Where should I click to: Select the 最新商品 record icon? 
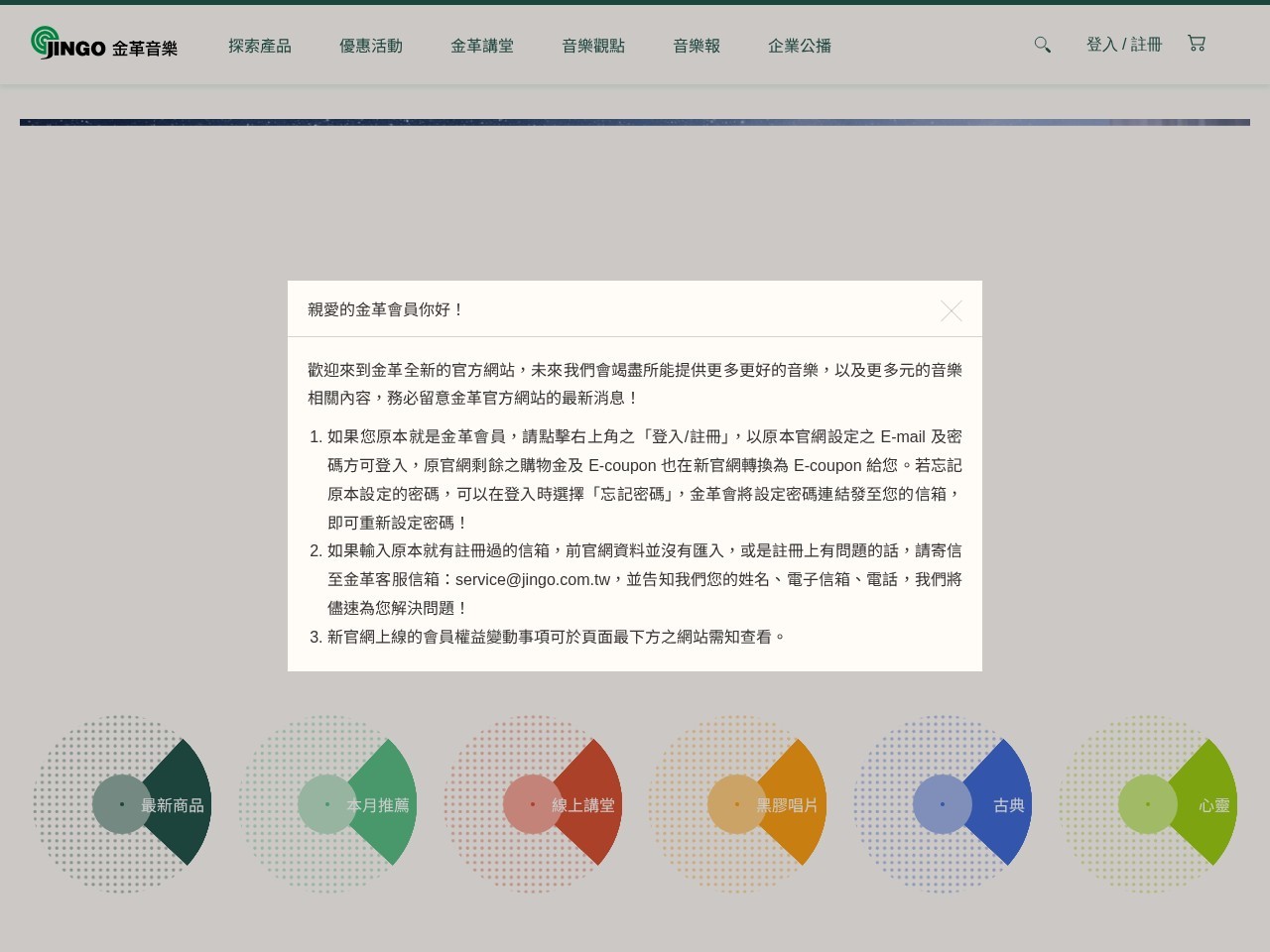[122, 804]
